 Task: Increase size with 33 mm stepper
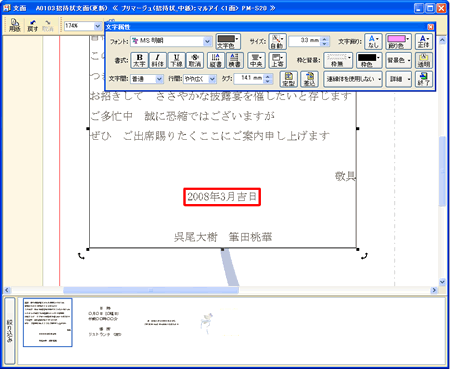tap(325, 39)
